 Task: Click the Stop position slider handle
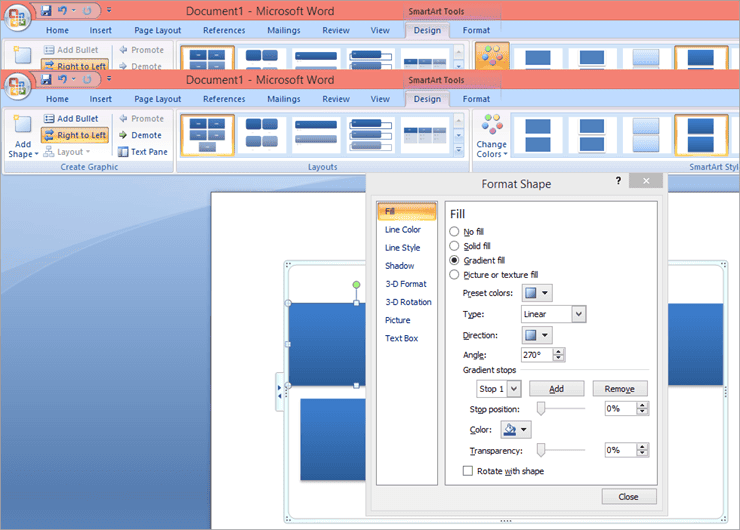click(x=541, y=409)
